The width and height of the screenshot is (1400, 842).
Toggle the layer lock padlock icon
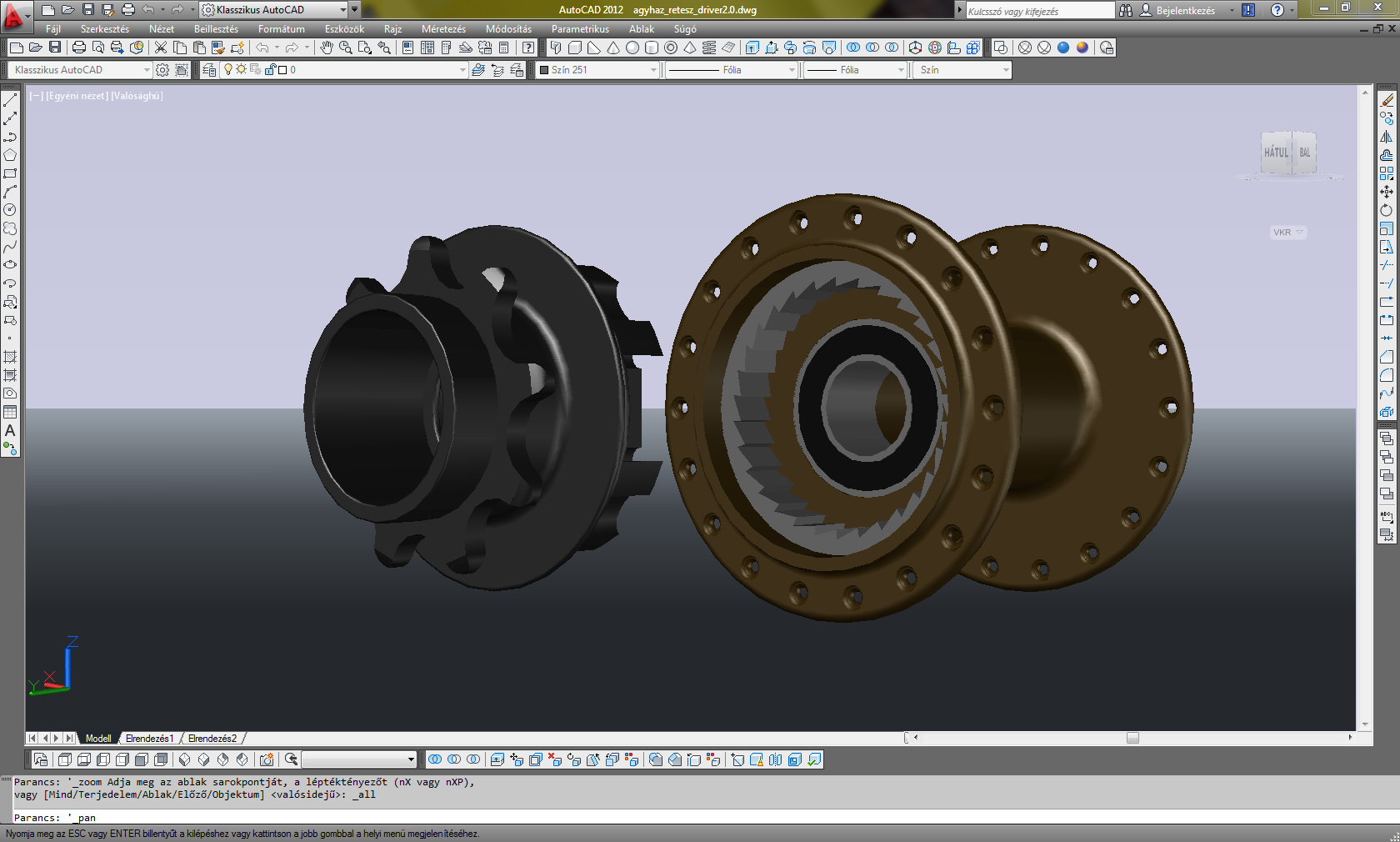click(270, 70)
